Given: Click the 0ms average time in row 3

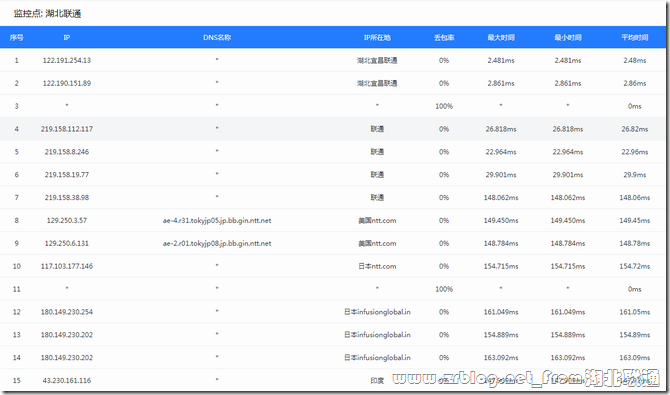Looking at the screenshot, I should [635, 106].
